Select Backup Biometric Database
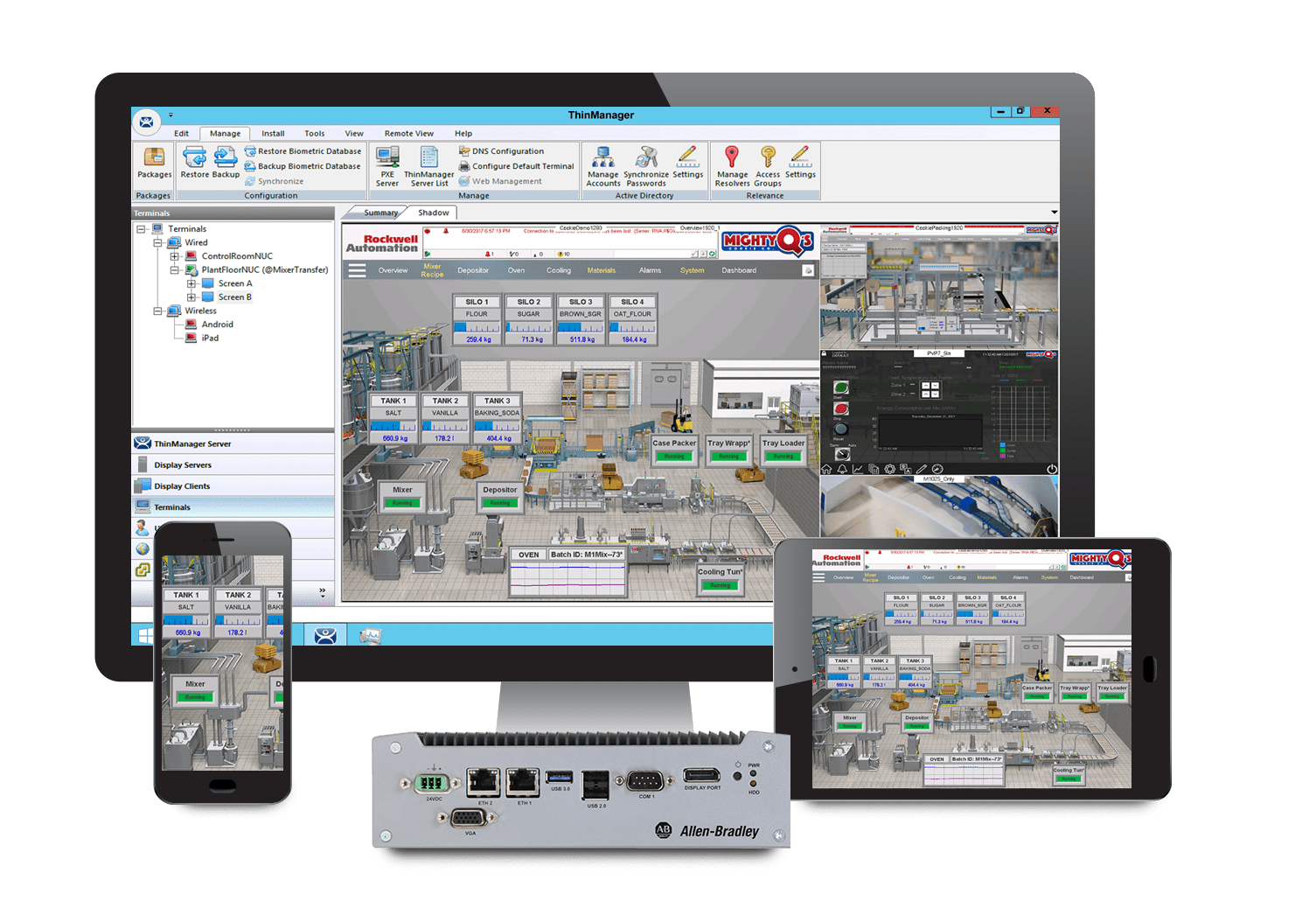The width and height of the screenshot is (1316, 922). pyautogui.click(x=303, y=166)
